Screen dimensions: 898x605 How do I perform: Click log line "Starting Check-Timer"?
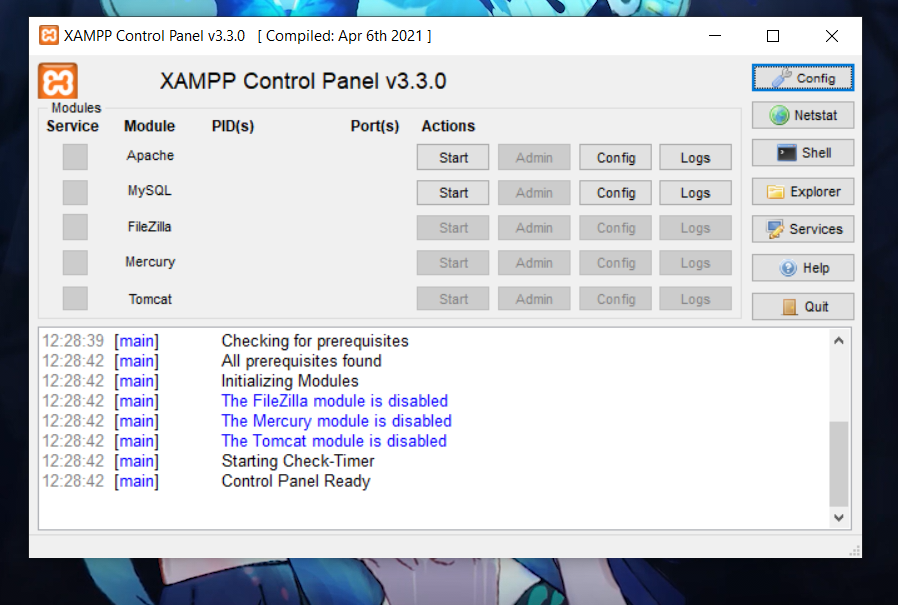click(298, 461)
